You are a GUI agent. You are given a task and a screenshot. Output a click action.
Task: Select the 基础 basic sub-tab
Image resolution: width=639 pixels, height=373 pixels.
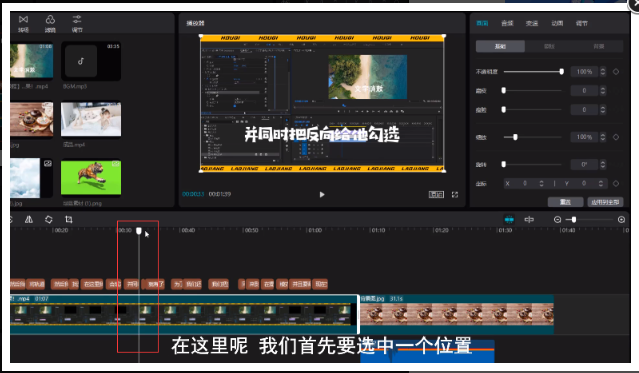coord(500,46)
